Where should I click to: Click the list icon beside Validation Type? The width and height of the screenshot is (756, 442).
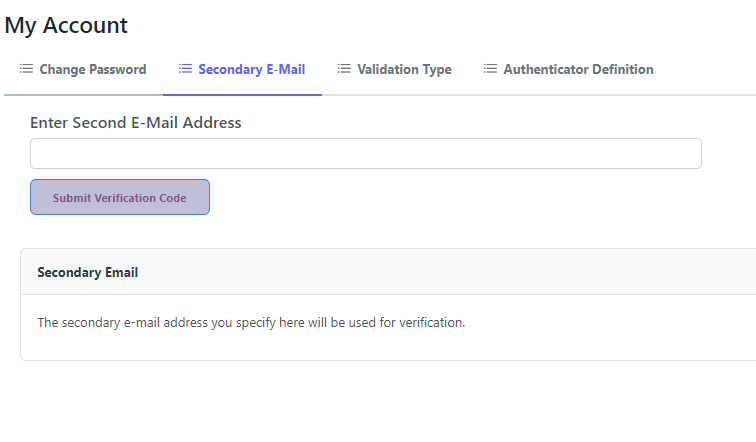pos(344,69)
